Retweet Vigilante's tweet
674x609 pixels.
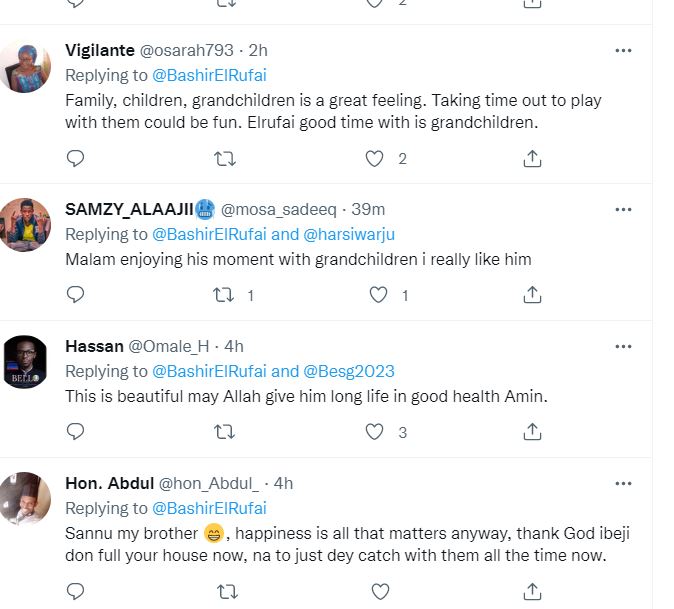tap(227, 158)
